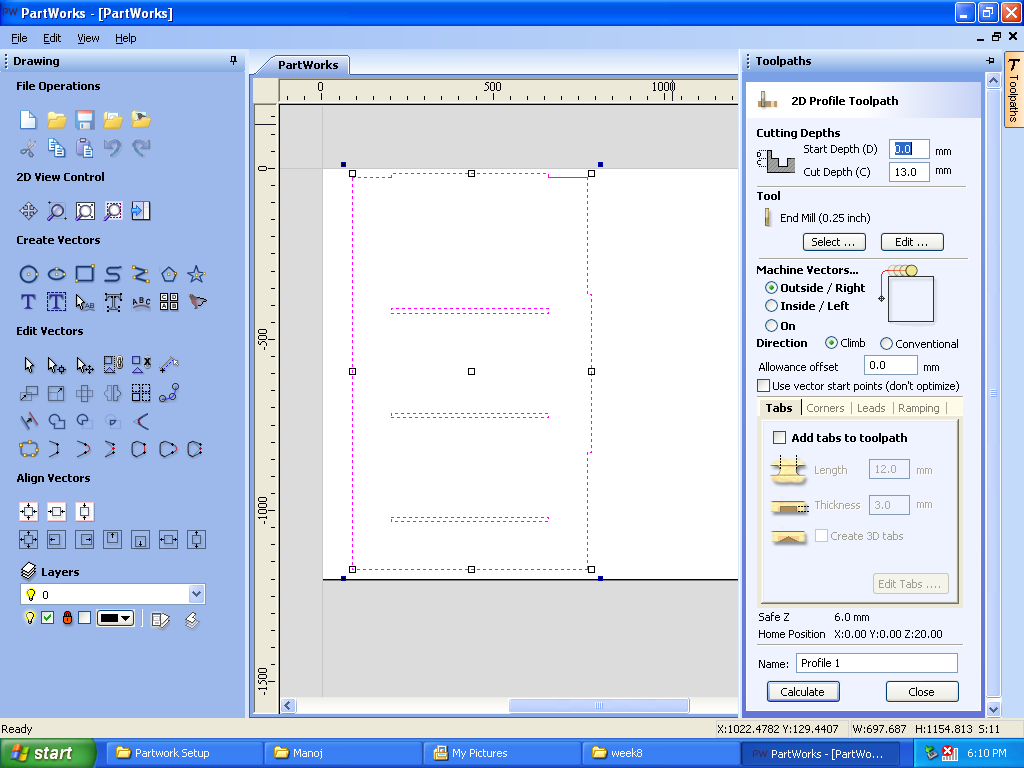Select the Text on Curve ABC tool
The width and height of the screenshot is (1024, 768).
tap(140, 302)
